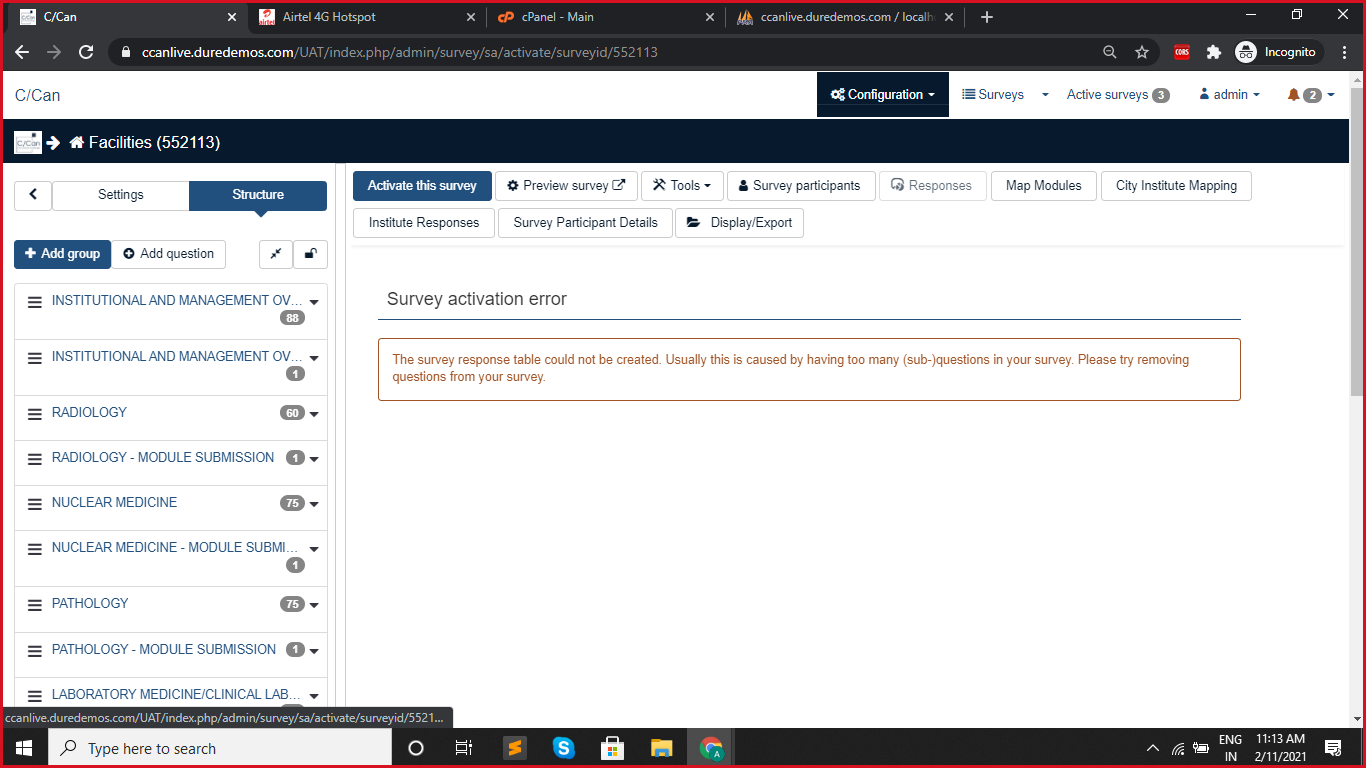Click the C/Can logo beside the breadcrumb
This screenshot has height=768, width=1366.
pyautogui.click(x=28, y=142)
